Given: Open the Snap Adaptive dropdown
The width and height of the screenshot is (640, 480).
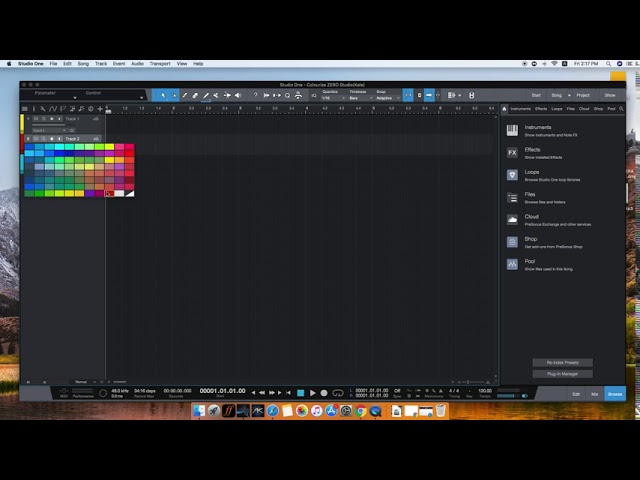Looking at the screenshot, I should [x=388, y=98].
